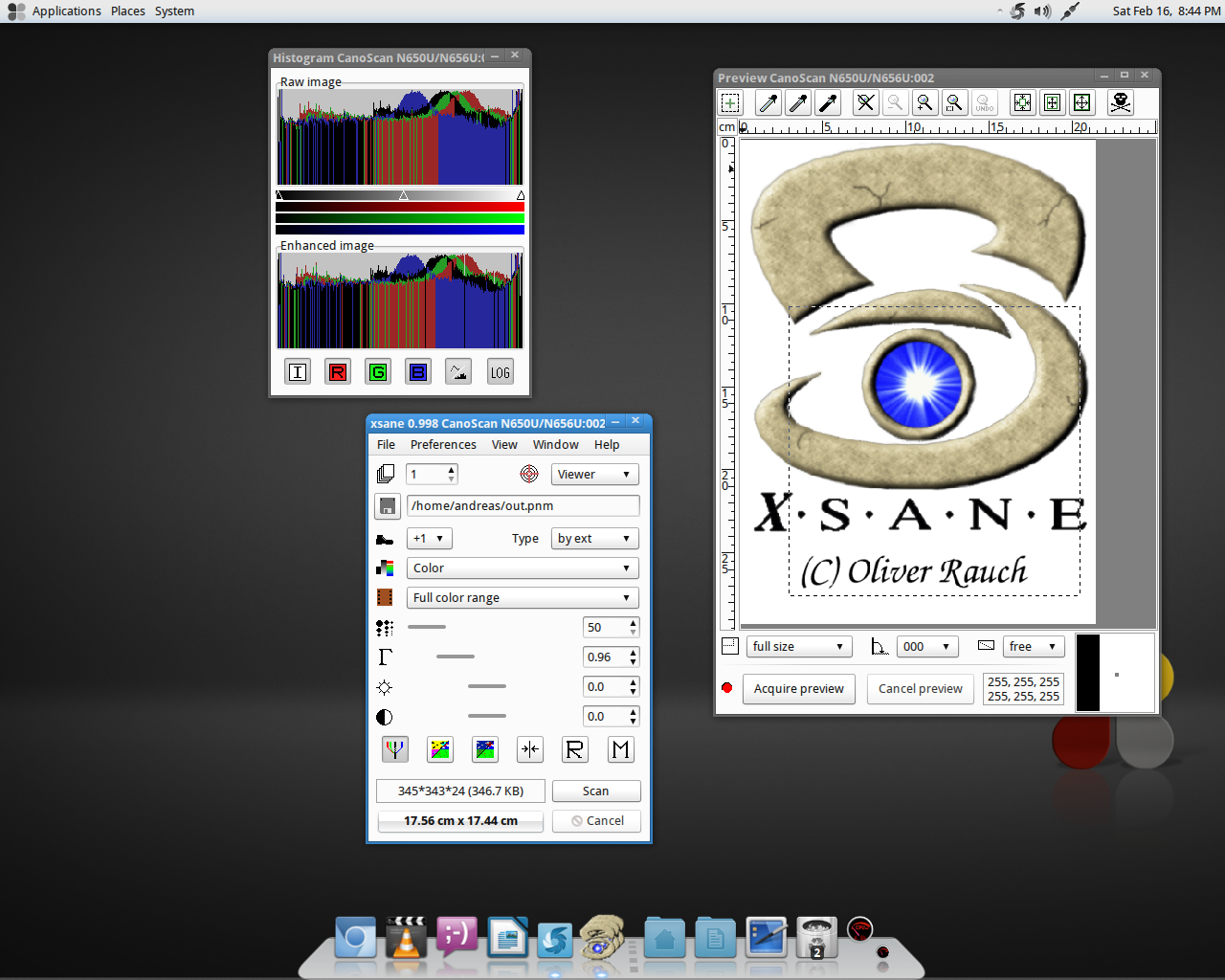Click Acquire preview button
The height and width of the screenshot is (980, 1225).
point(798,689)
